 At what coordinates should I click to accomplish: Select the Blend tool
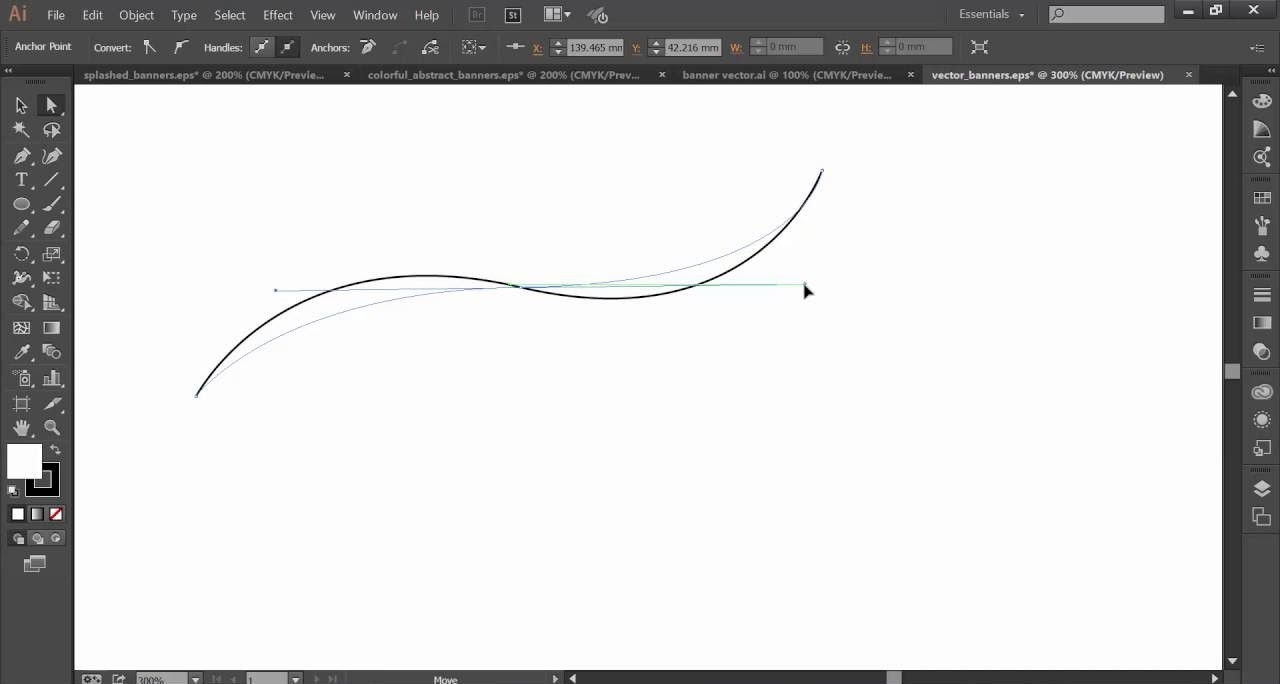click(x=52, y=352)
